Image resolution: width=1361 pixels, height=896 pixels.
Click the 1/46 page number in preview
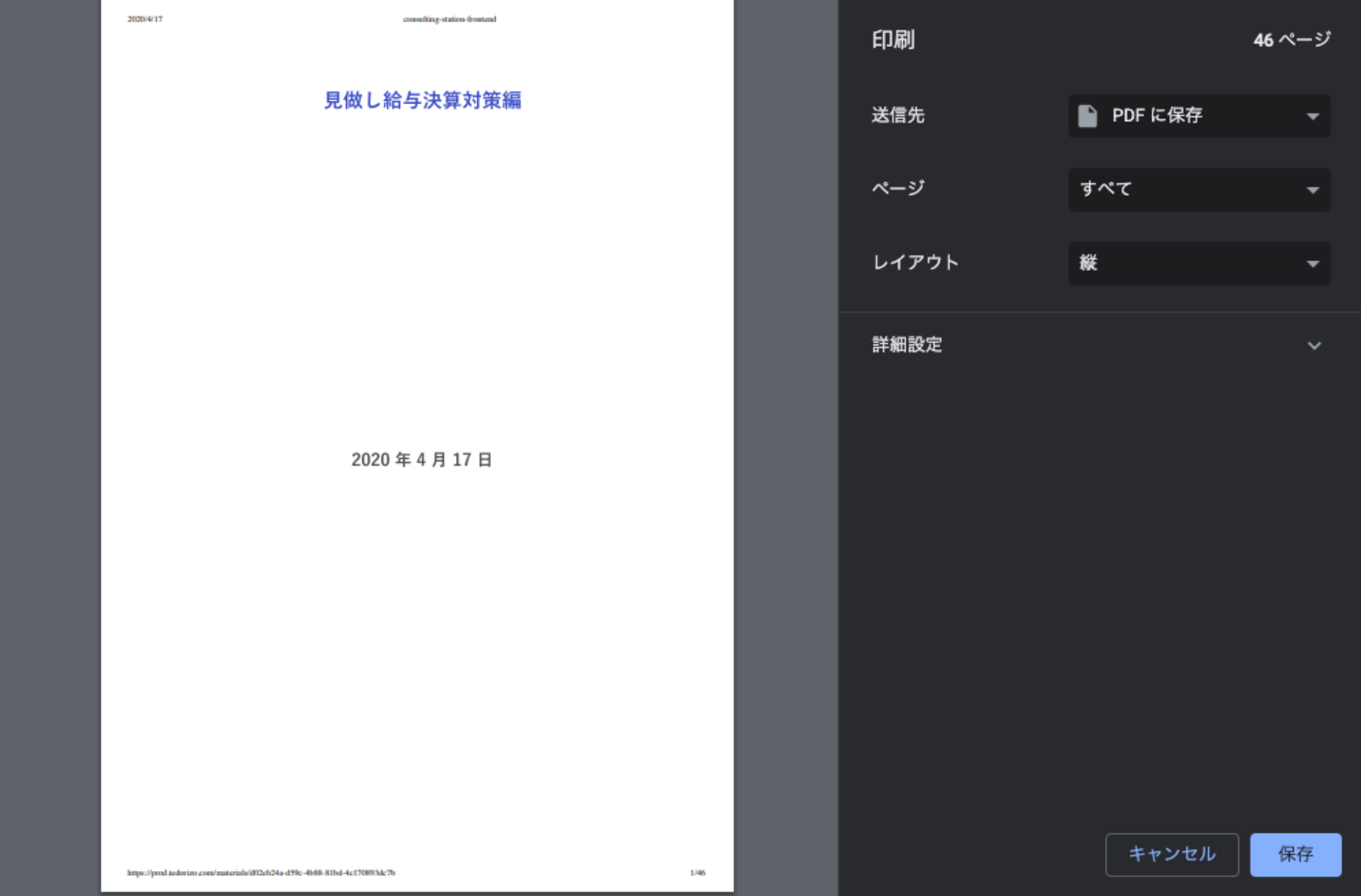click(x=697, y=872)
